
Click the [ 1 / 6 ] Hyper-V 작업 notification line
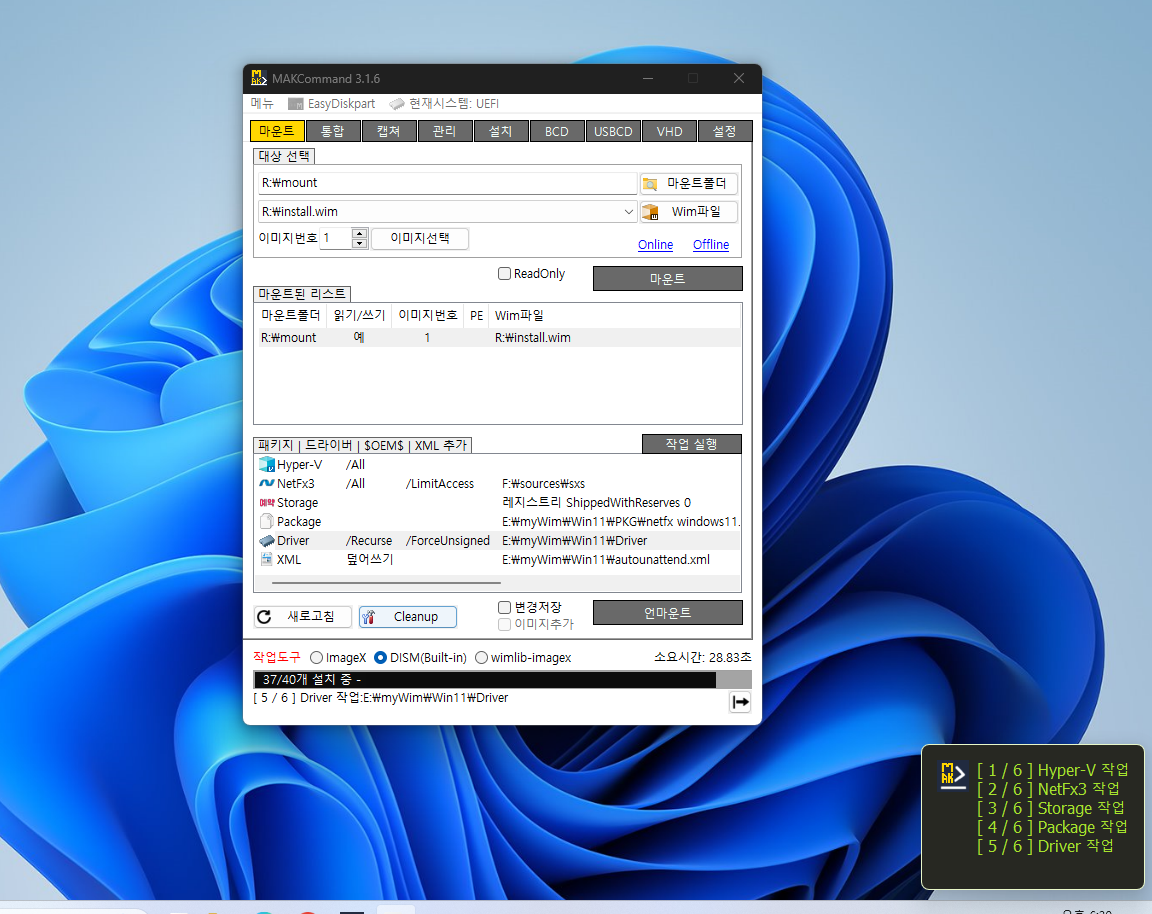pyautogui.click(x=1053, y=770)
